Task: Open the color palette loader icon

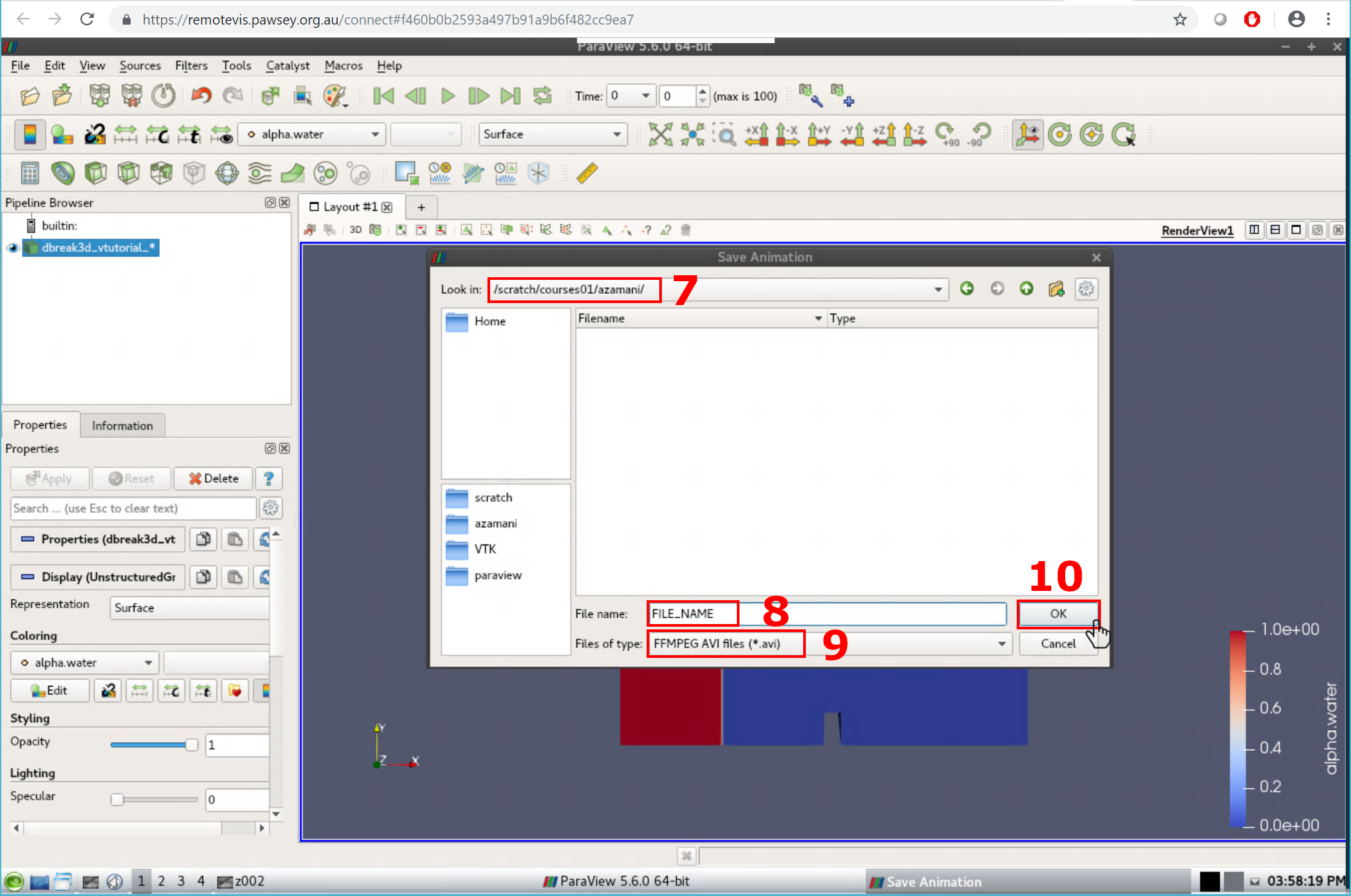Action: pyautogui.click(x=336, y=96)
